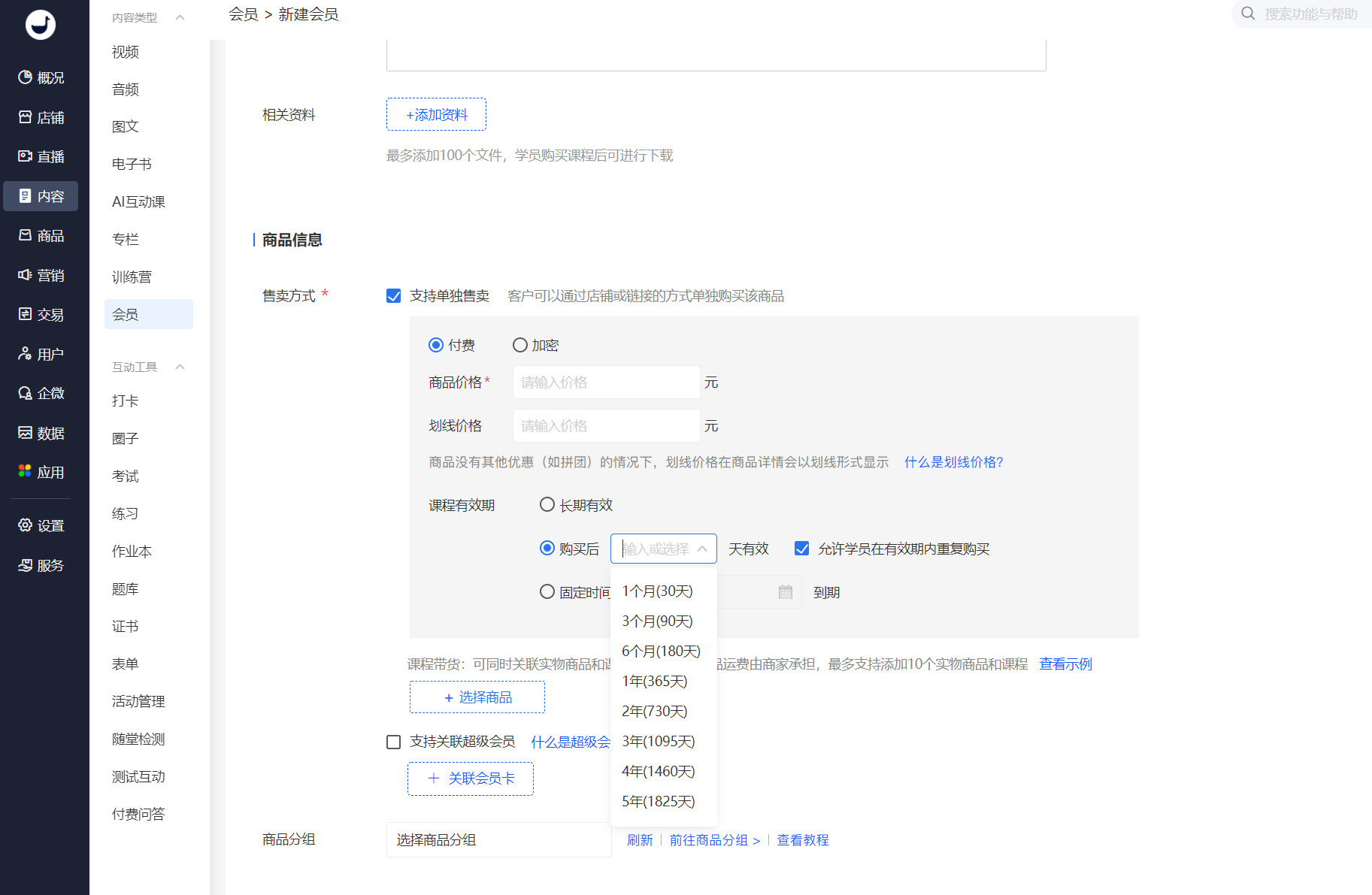Select the 加密 radio option
This screenshot has width=1372, height=895.
click(520, 345)
